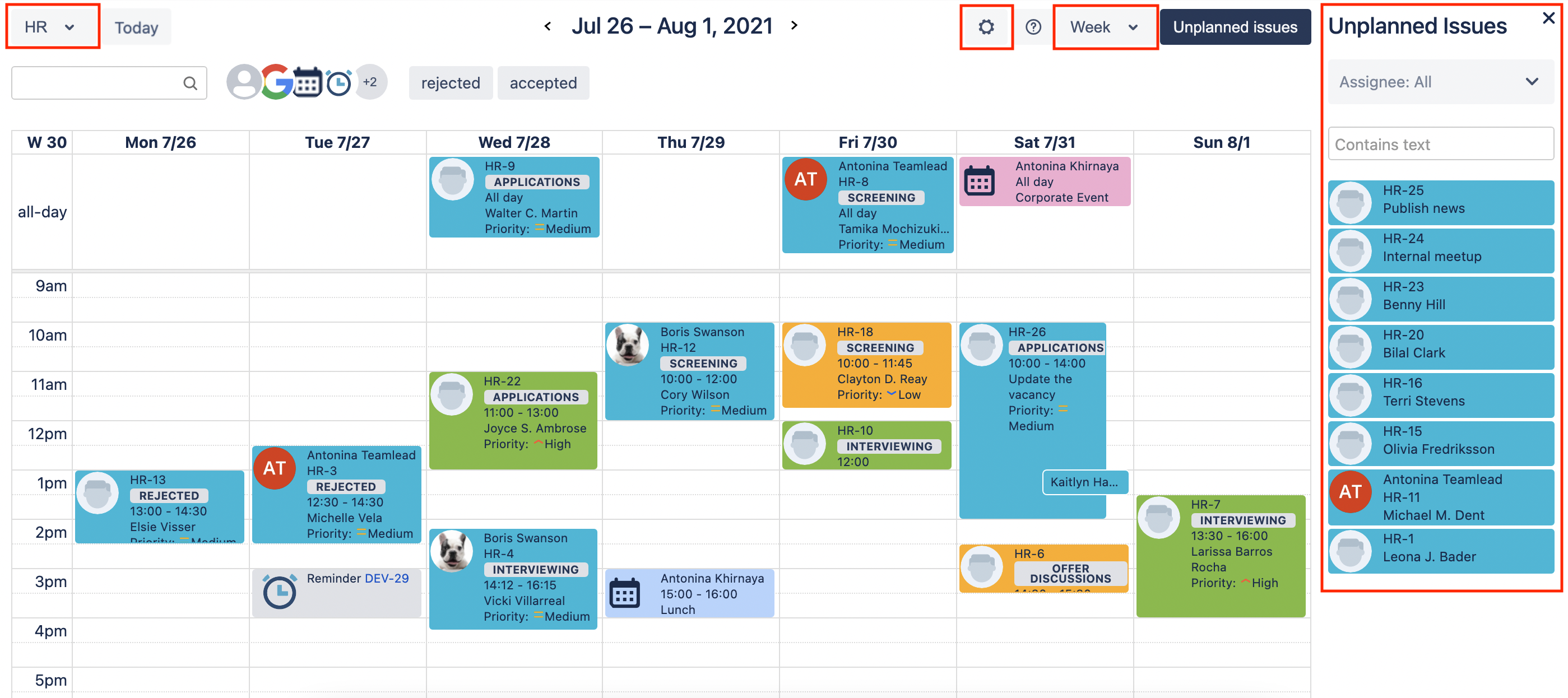Close the Unplanned Issues panel

(x=1548, y=18)
